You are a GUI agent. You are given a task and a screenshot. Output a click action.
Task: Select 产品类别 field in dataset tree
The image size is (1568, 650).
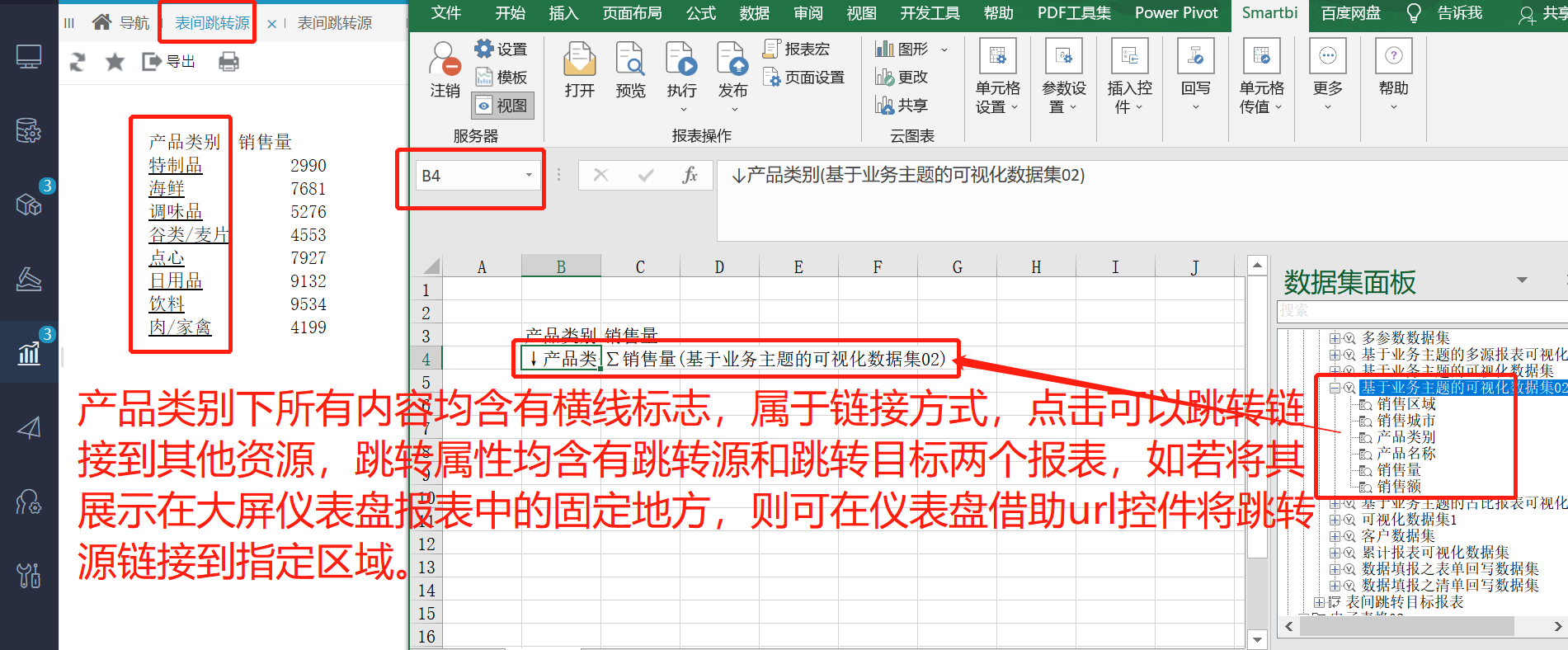tap(1406, 436)
